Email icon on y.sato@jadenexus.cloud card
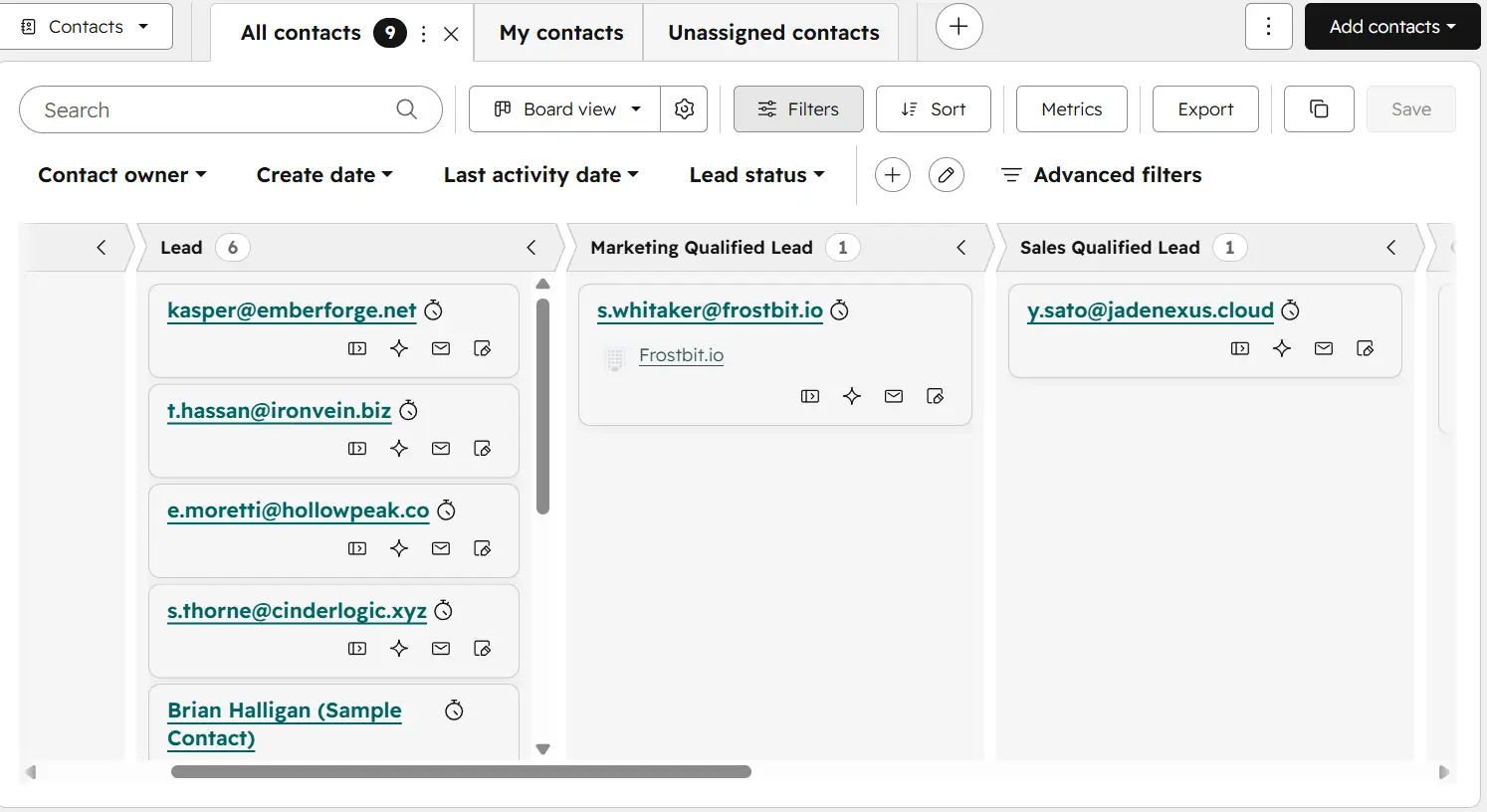Screen dimensions: 1487x812 (1324, 348)
